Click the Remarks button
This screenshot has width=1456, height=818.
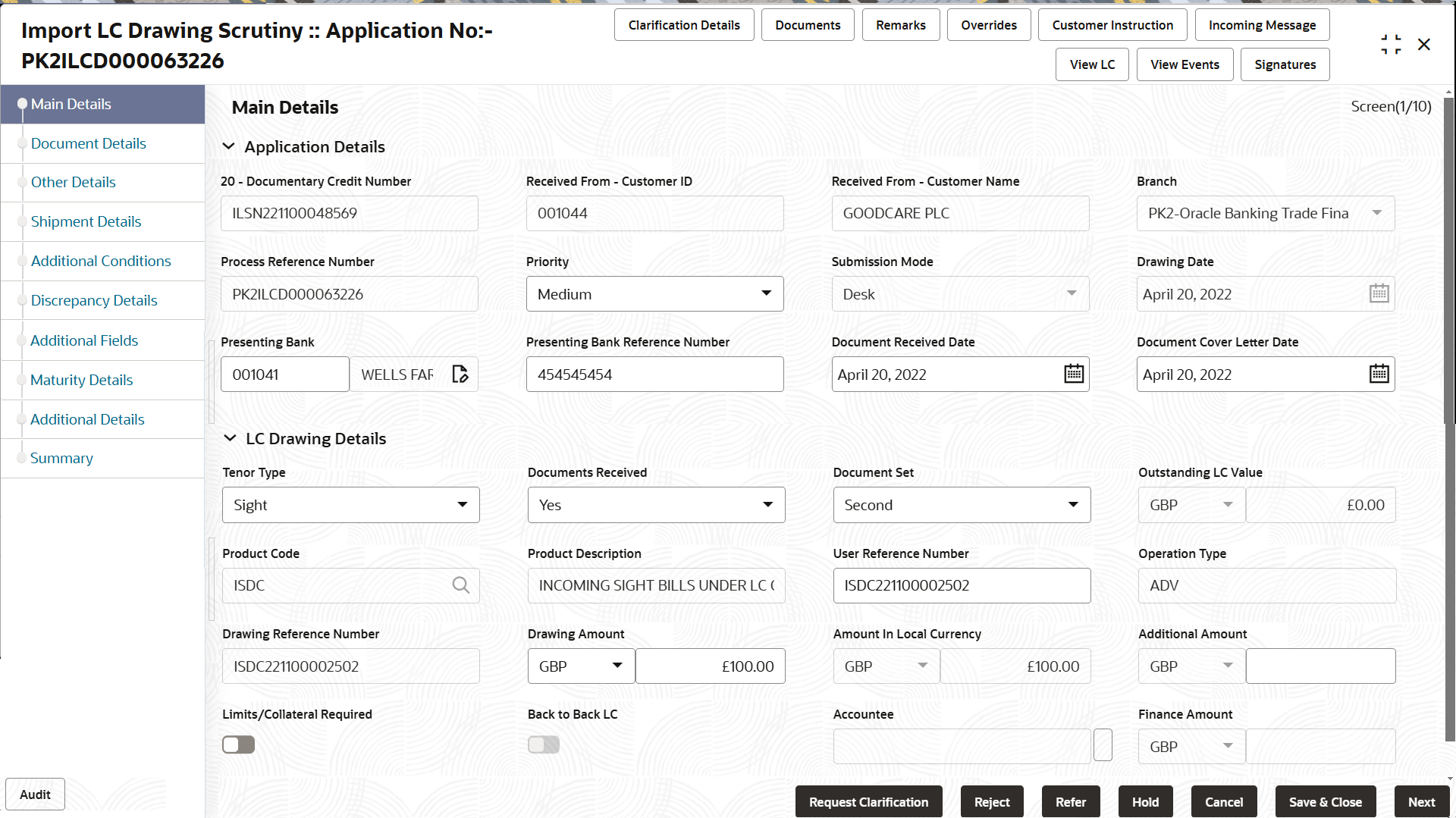pos(900,24)
